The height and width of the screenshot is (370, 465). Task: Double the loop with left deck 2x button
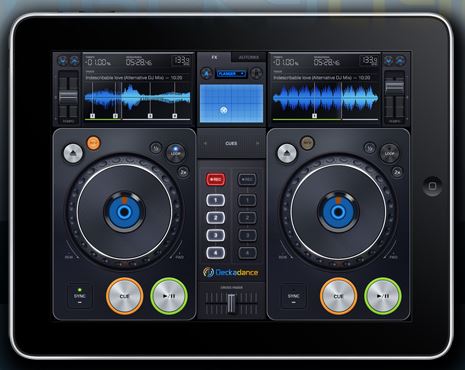coord(183,172)
